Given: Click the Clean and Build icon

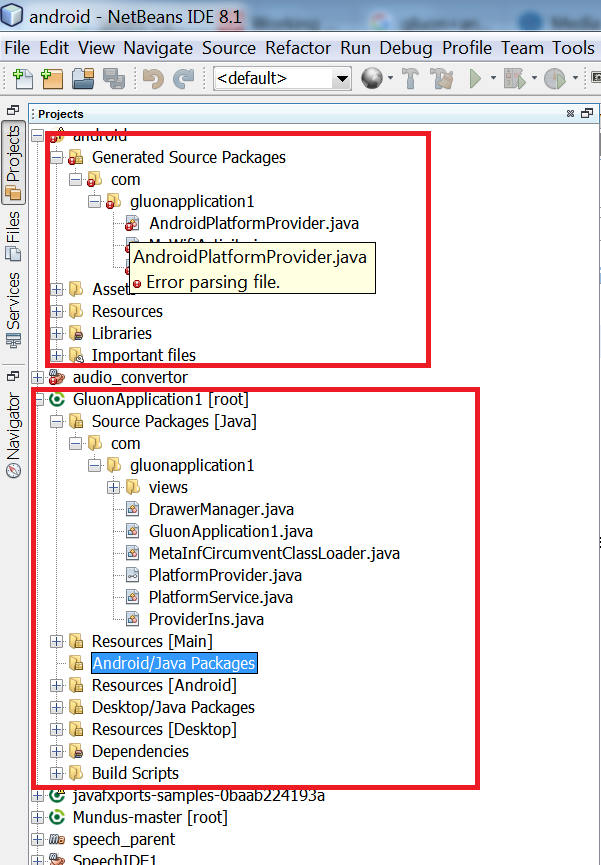Looking at the screenshot, I should click(x=442, y=79).
